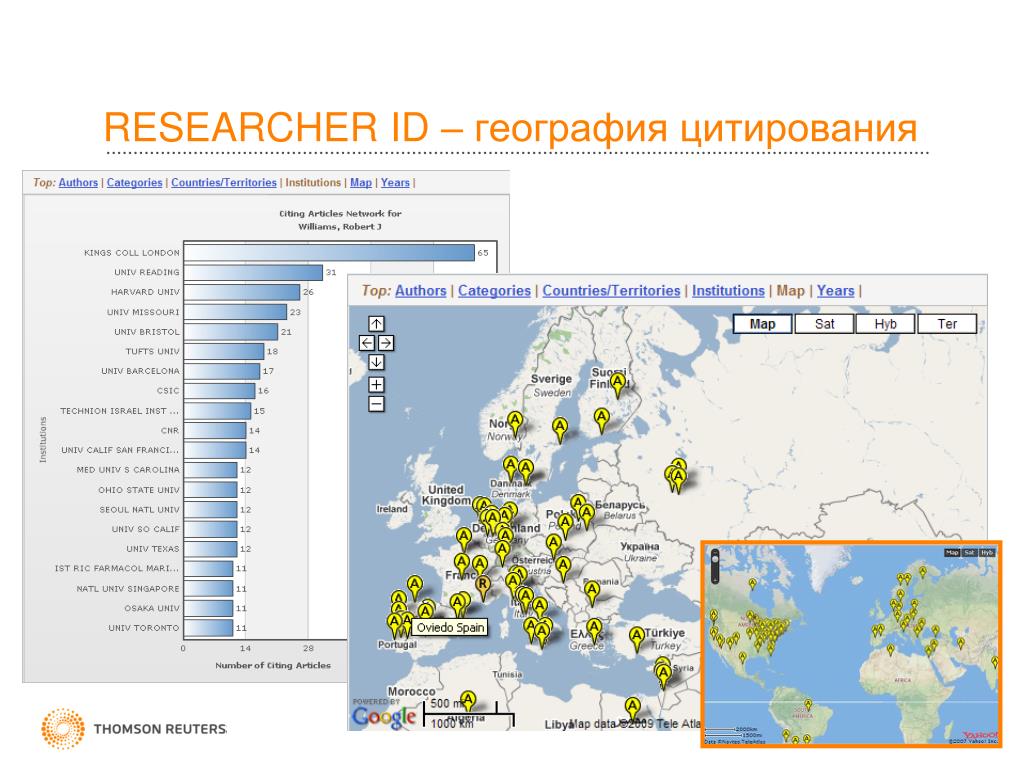Click the Univ Reading bar
The width and height of the screenshot is (1024, 768).
(253, 272)
